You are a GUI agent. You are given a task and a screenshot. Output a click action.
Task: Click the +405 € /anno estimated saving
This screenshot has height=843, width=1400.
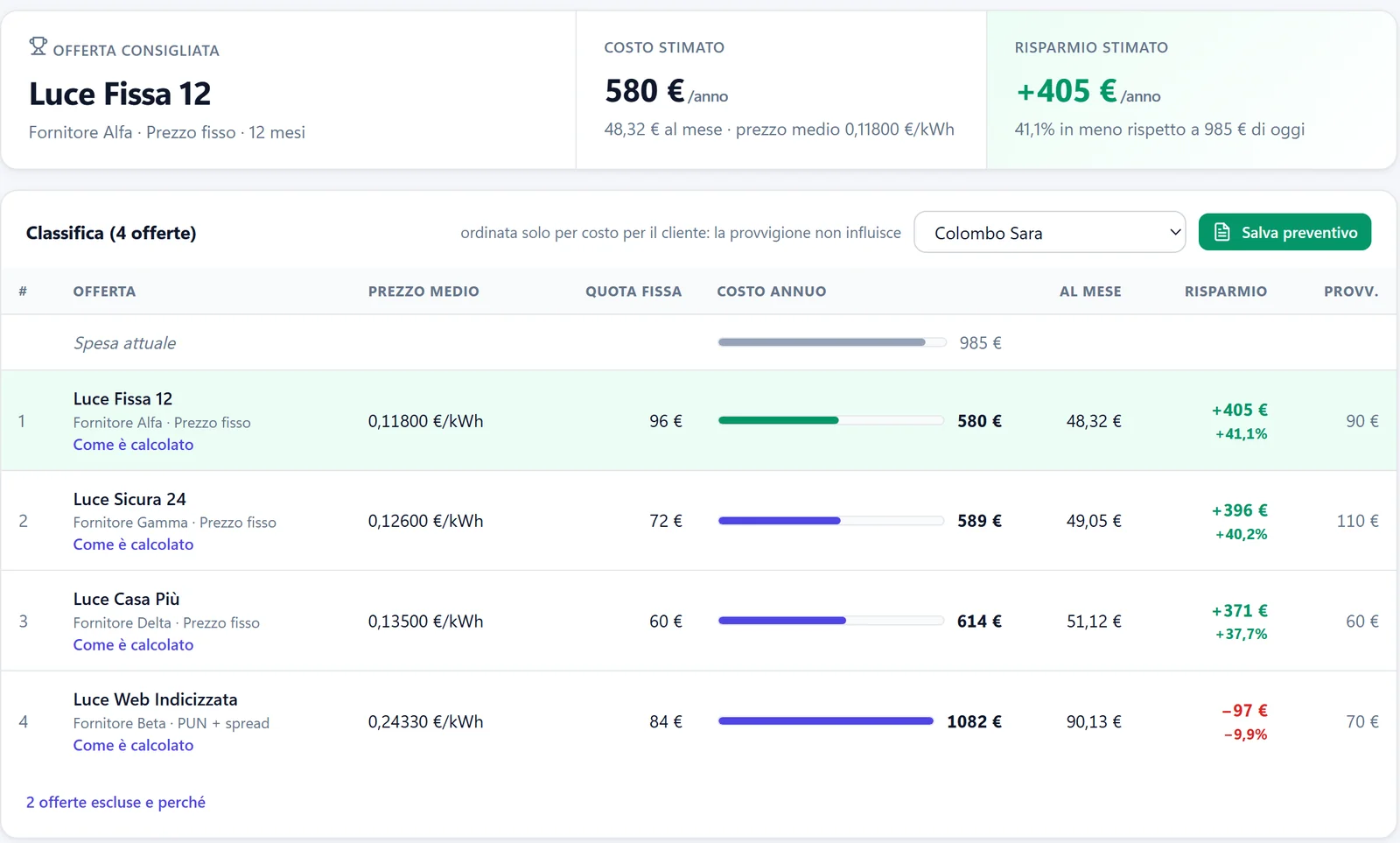[x=1088, y=91]
